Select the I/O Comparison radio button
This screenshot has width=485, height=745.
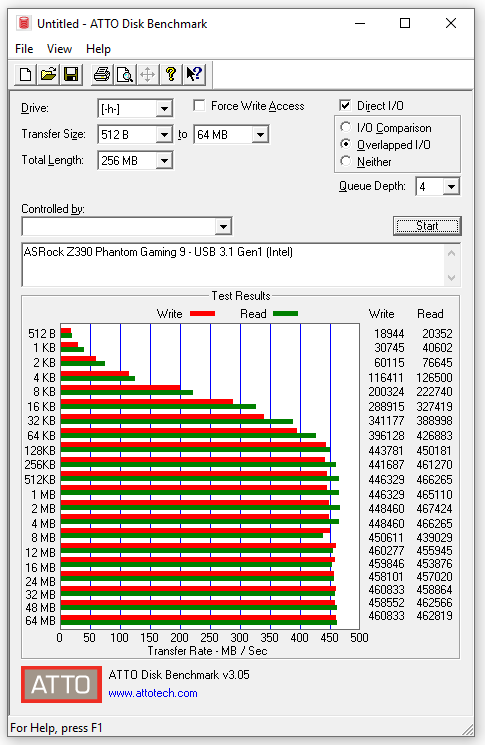346,127
